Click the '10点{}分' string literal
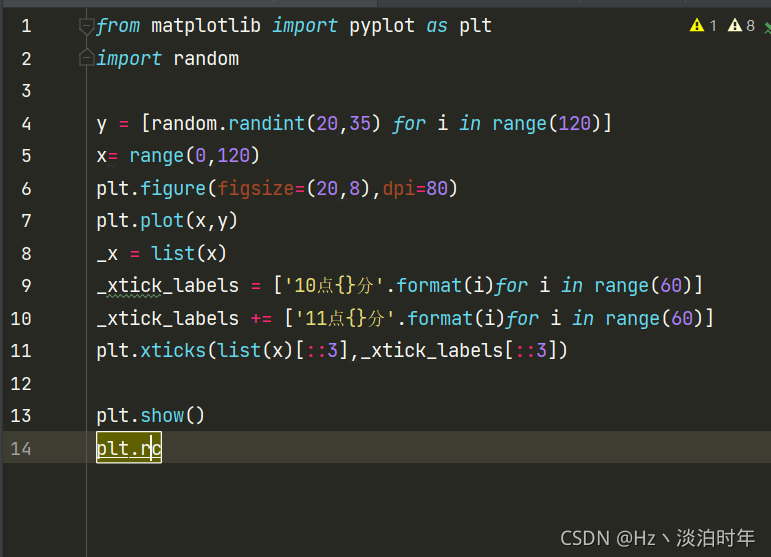Screen dimensions: 771x557 [334, 286]
